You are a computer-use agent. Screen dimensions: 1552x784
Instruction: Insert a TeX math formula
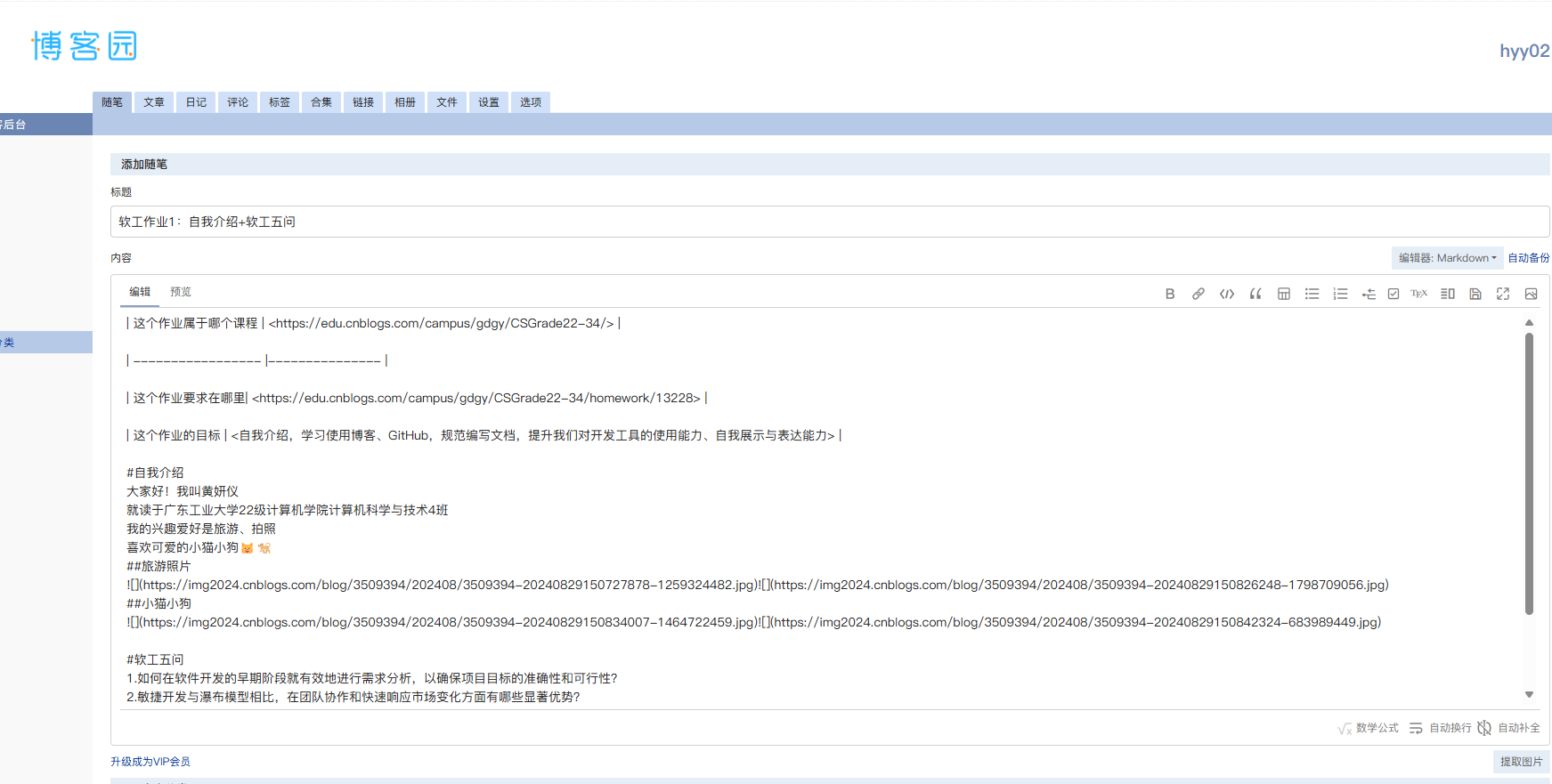[1419, 294]
